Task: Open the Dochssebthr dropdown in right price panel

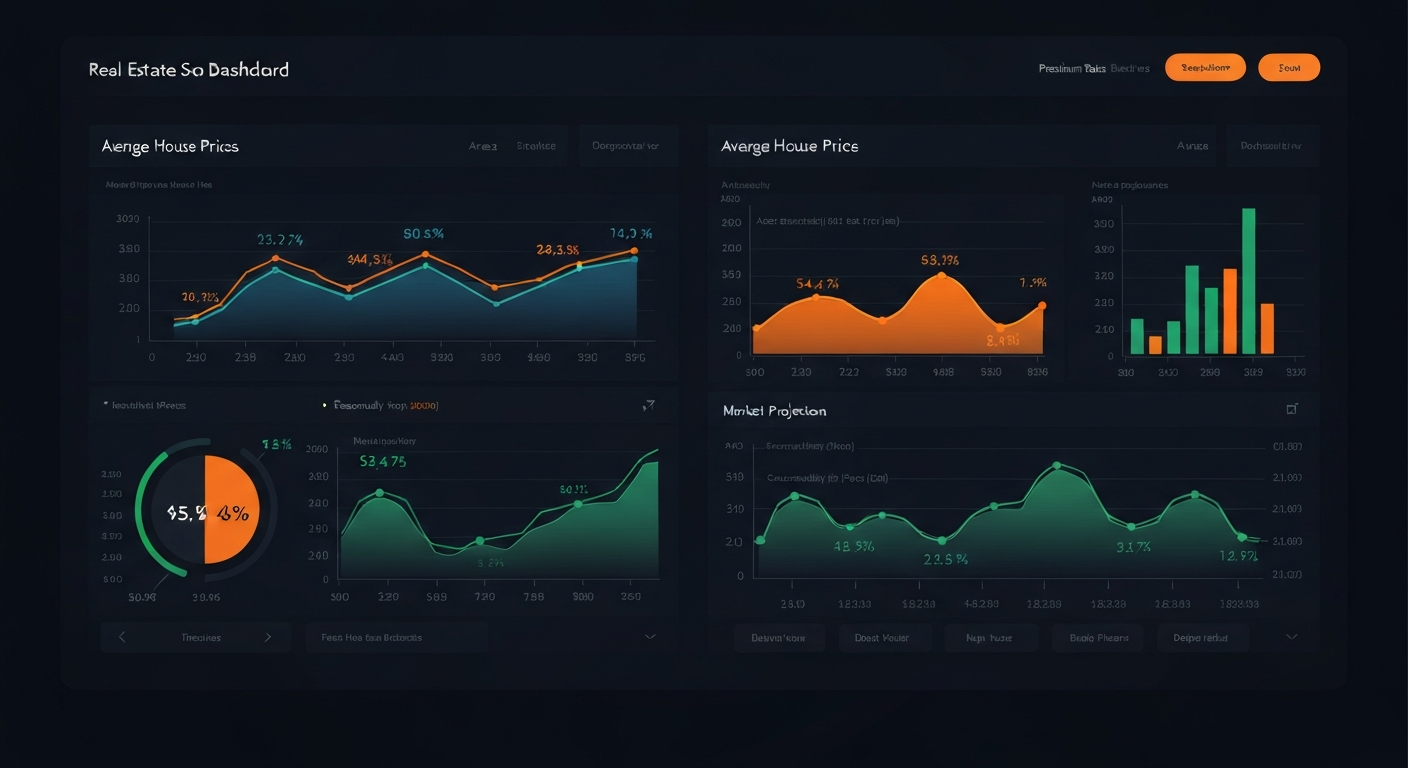Action: click(x=1271, y=146)
